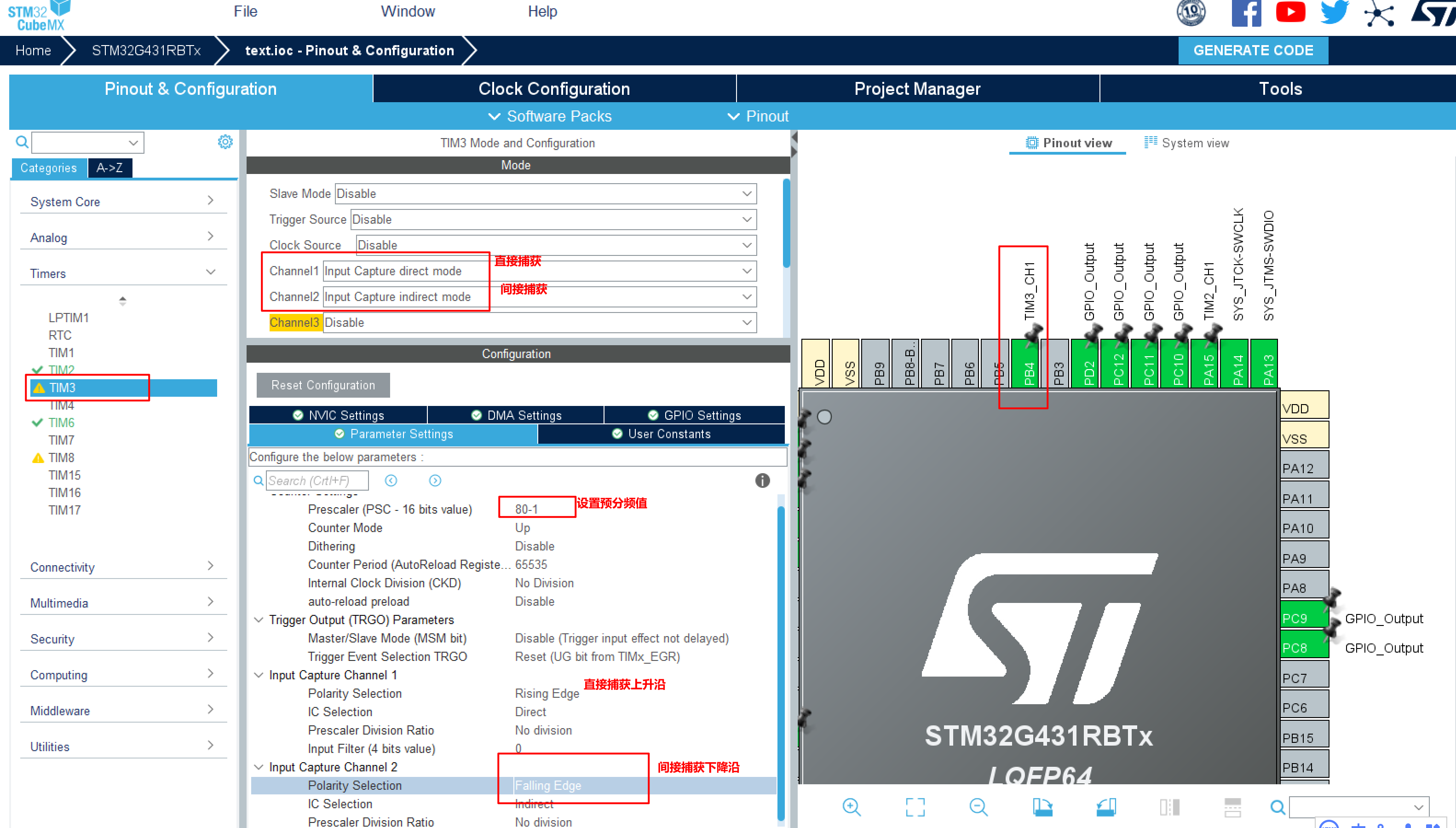This screenshot has width=1456, height=828.
Task: Fit chip to window icon
Action: coord(915,806)
